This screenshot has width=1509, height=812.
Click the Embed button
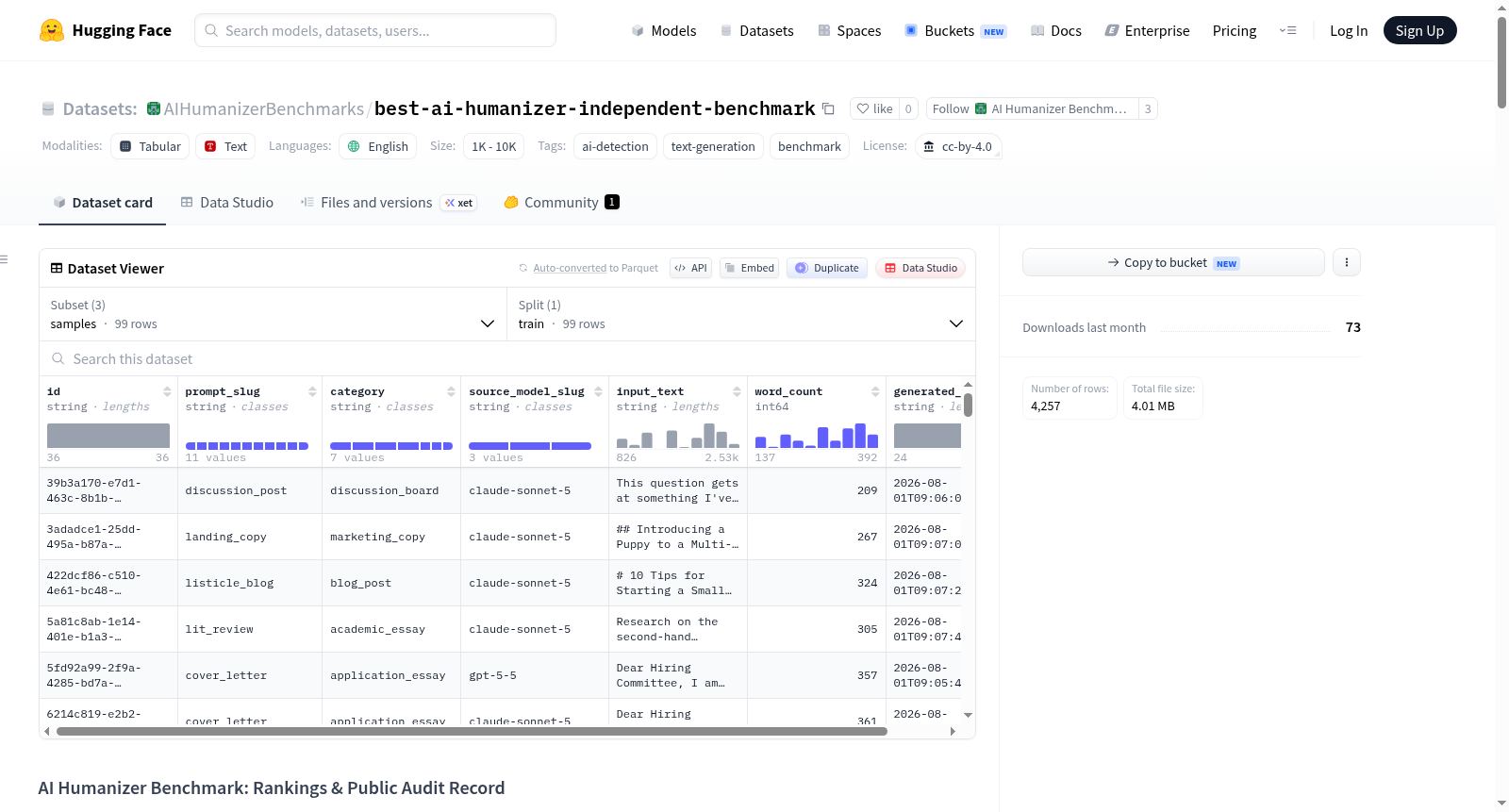tap(750, 268)
